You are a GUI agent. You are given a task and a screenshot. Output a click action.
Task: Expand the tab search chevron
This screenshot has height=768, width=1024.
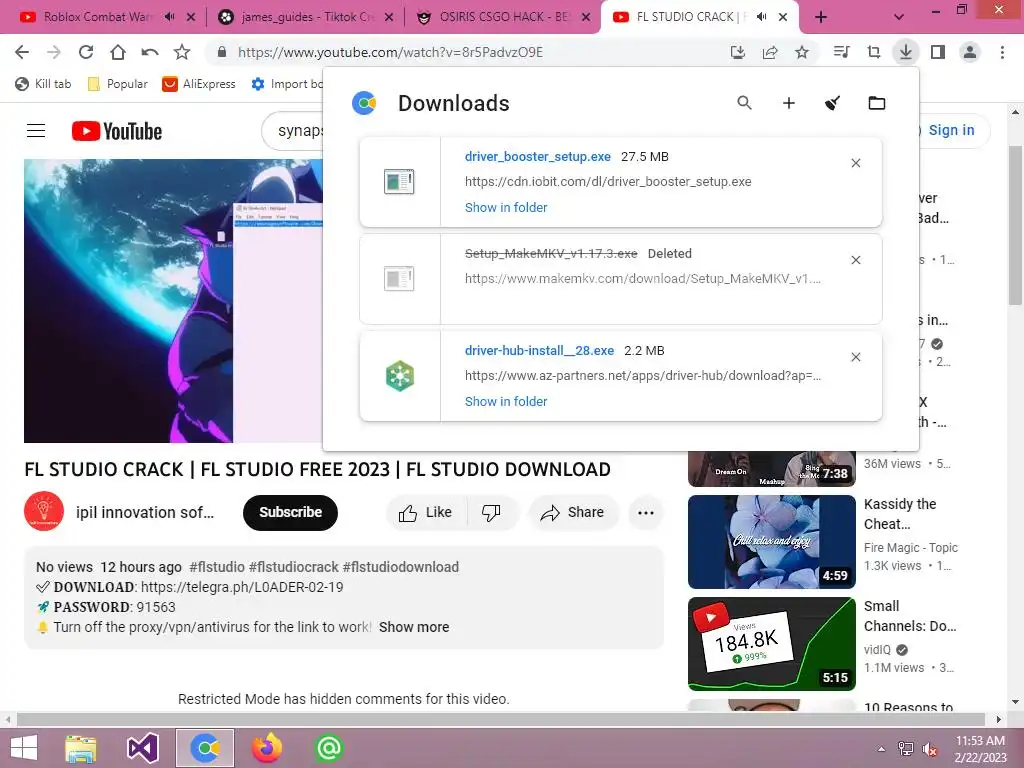(899, 18)
